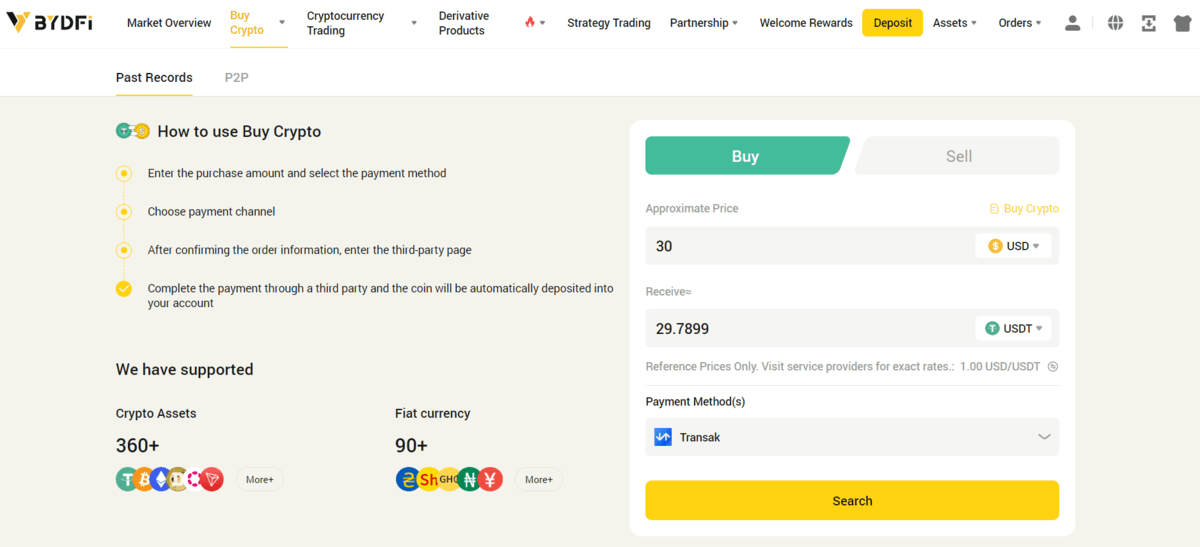Open the USDT coin dropdown

tap(1013, 328)
